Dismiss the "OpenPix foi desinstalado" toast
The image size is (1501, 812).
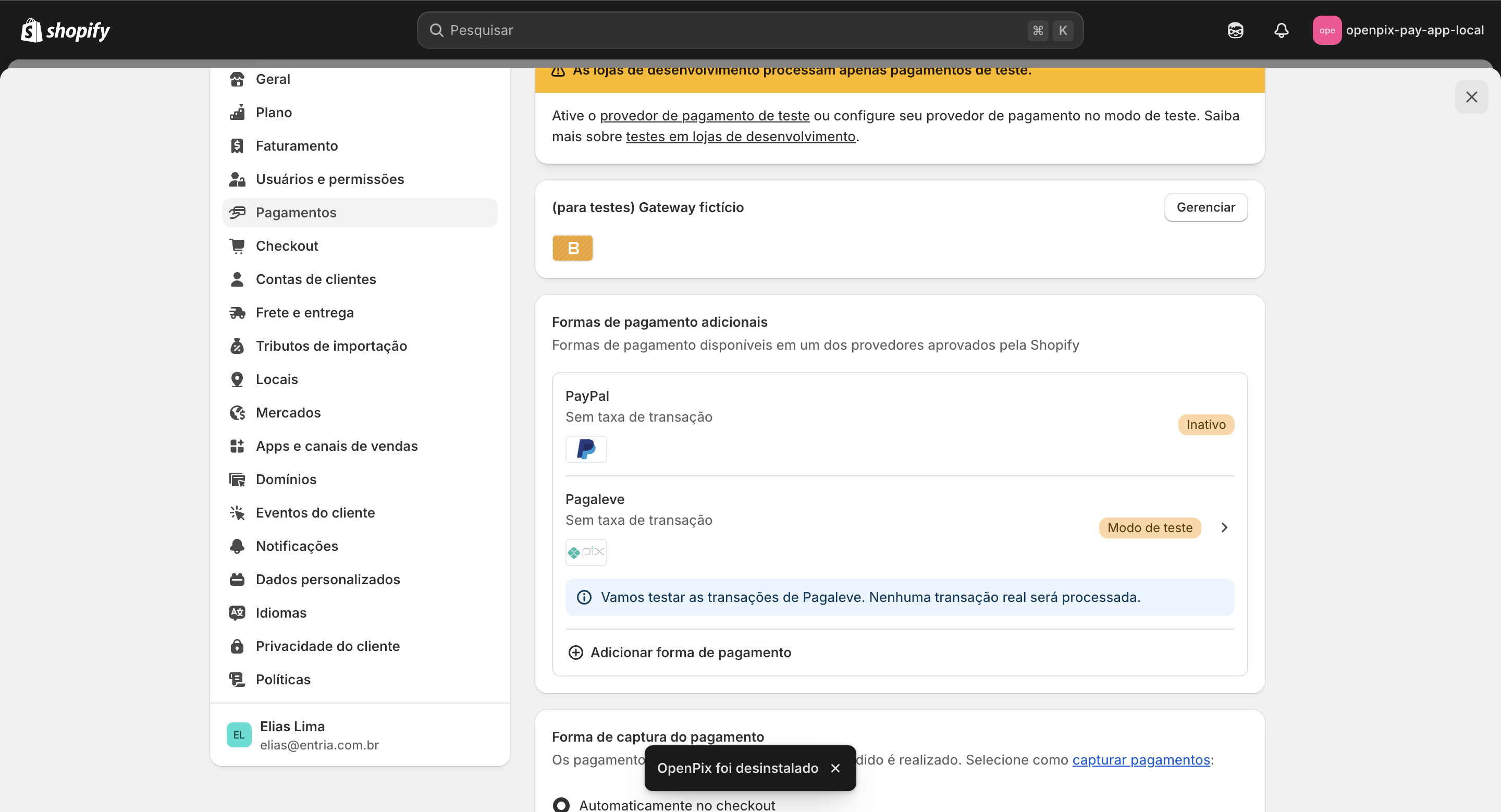(835, 768)
